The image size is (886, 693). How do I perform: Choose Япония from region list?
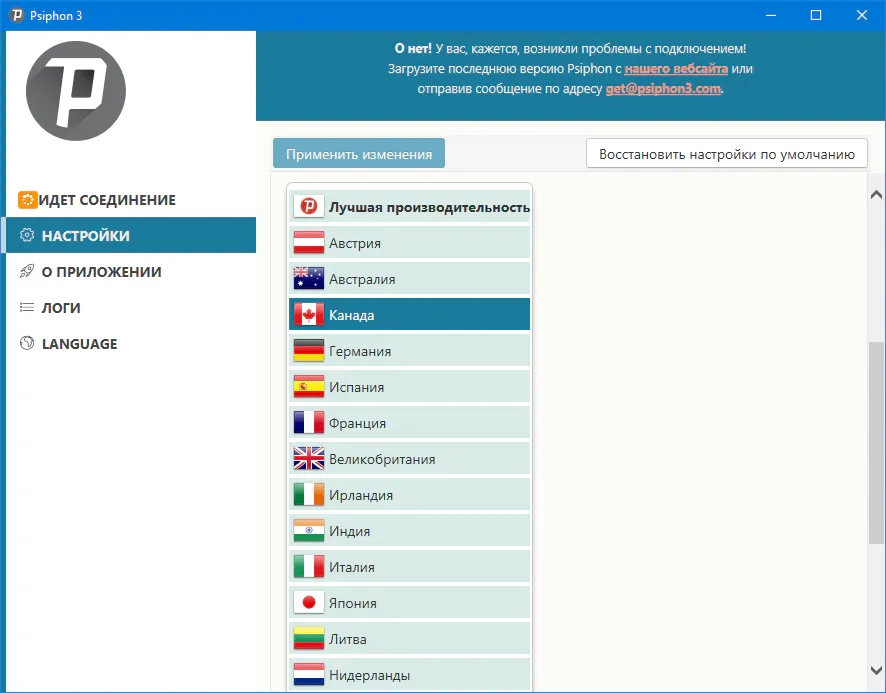click(410, 603)
